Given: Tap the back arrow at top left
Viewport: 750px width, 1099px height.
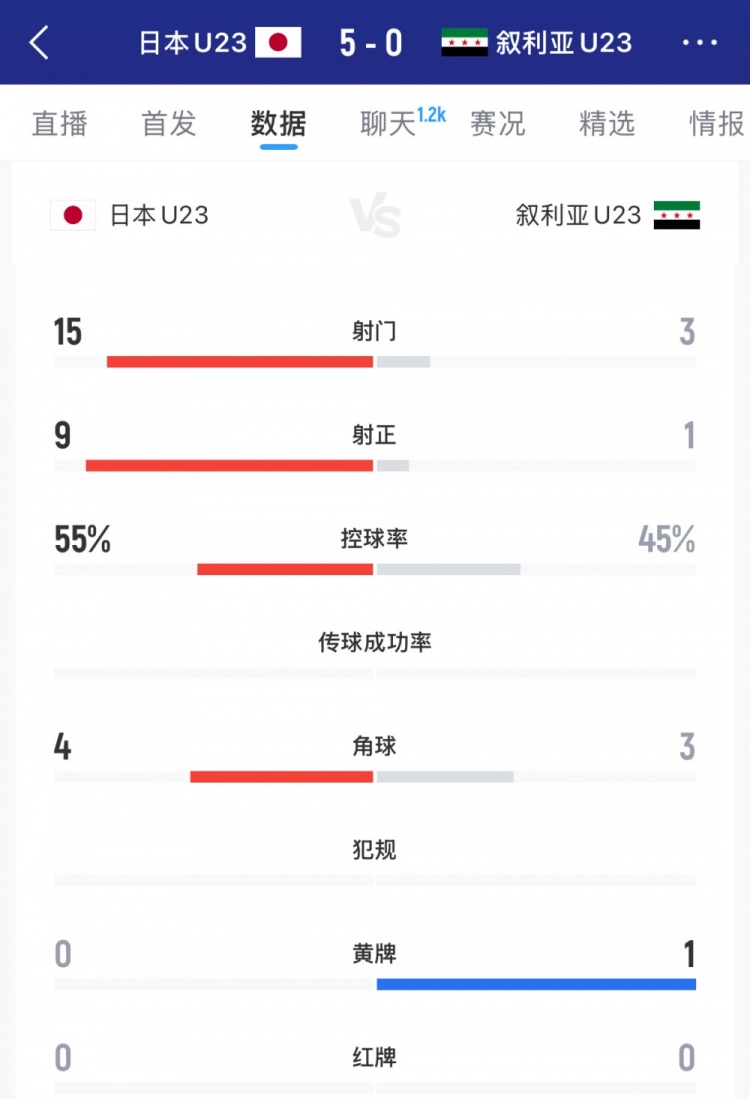Looking at the screenshot, I should point(35,44).
